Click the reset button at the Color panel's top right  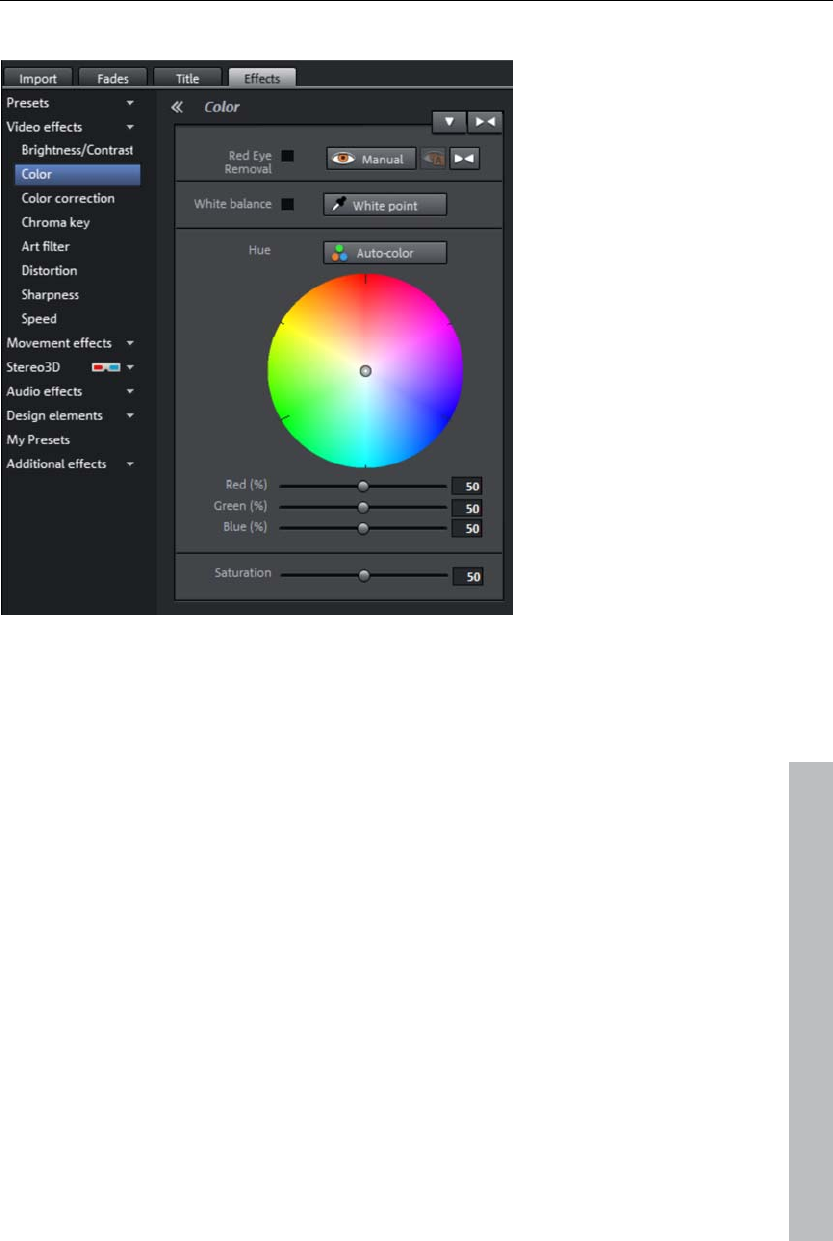pos(485,121)
